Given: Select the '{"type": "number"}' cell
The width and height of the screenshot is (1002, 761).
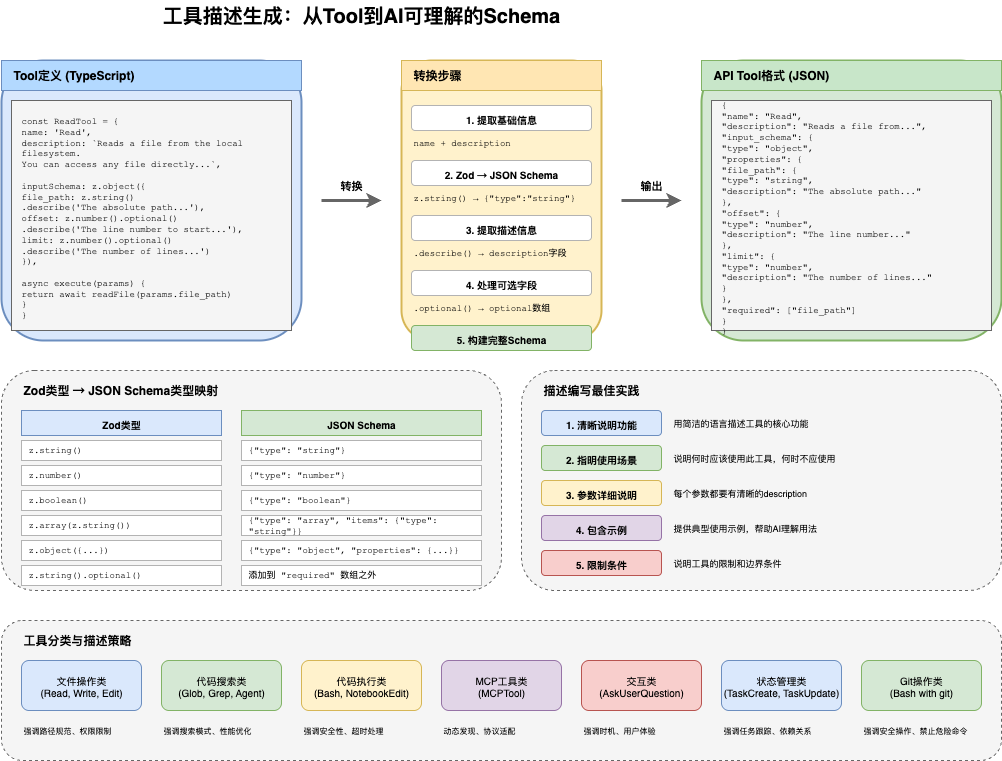Looking at the screenshot, I should tap(361, 475).
